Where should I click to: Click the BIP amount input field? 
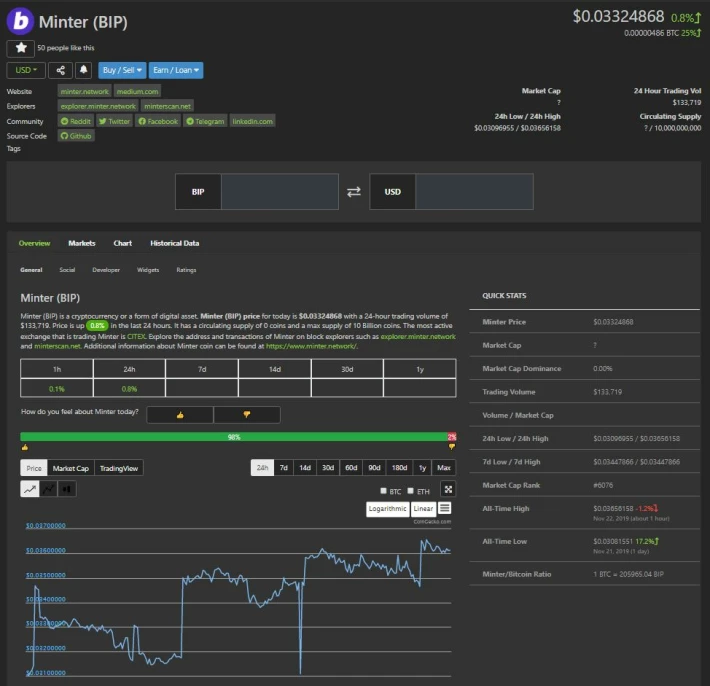pos(280,192)
